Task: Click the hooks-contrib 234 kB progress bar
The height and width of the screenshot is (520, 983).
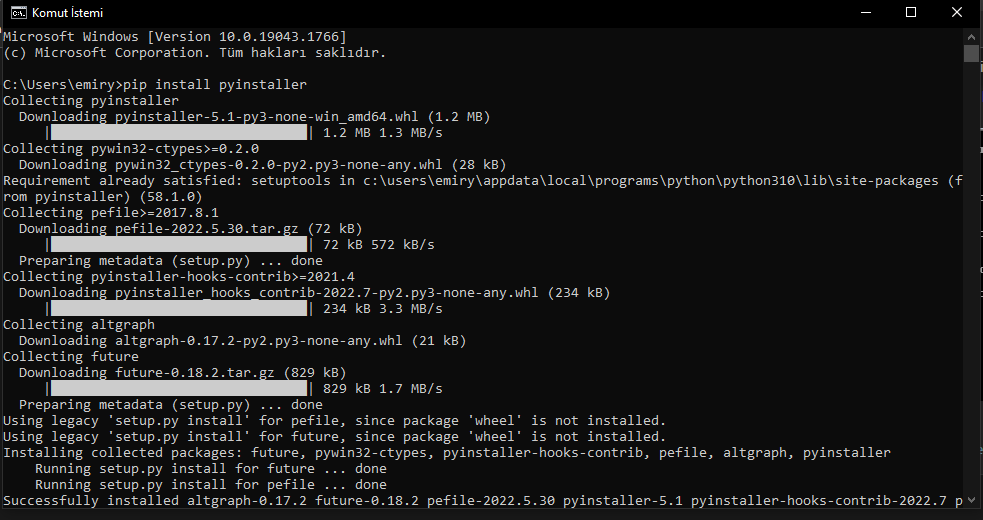Action: click(x=178, y=309)
